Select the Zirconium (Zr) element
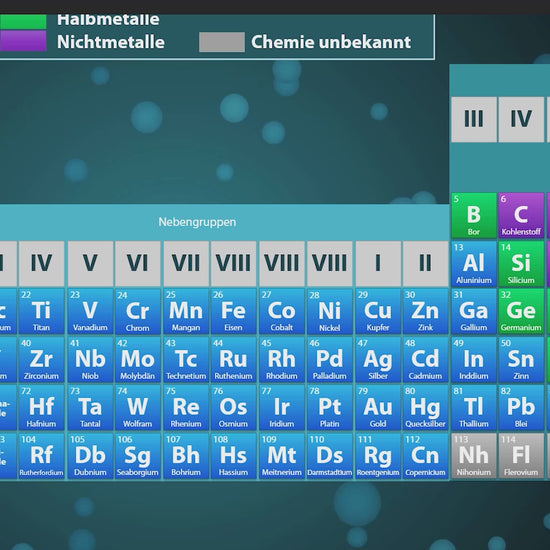This screenshot has height=550, width=550. click(41, 360)
